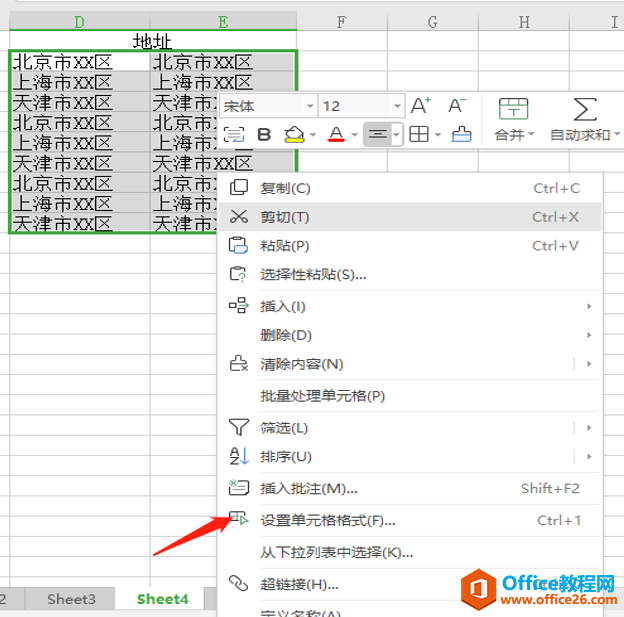
Task: Click the hyperlink chain icon
Action: [238, 584]
